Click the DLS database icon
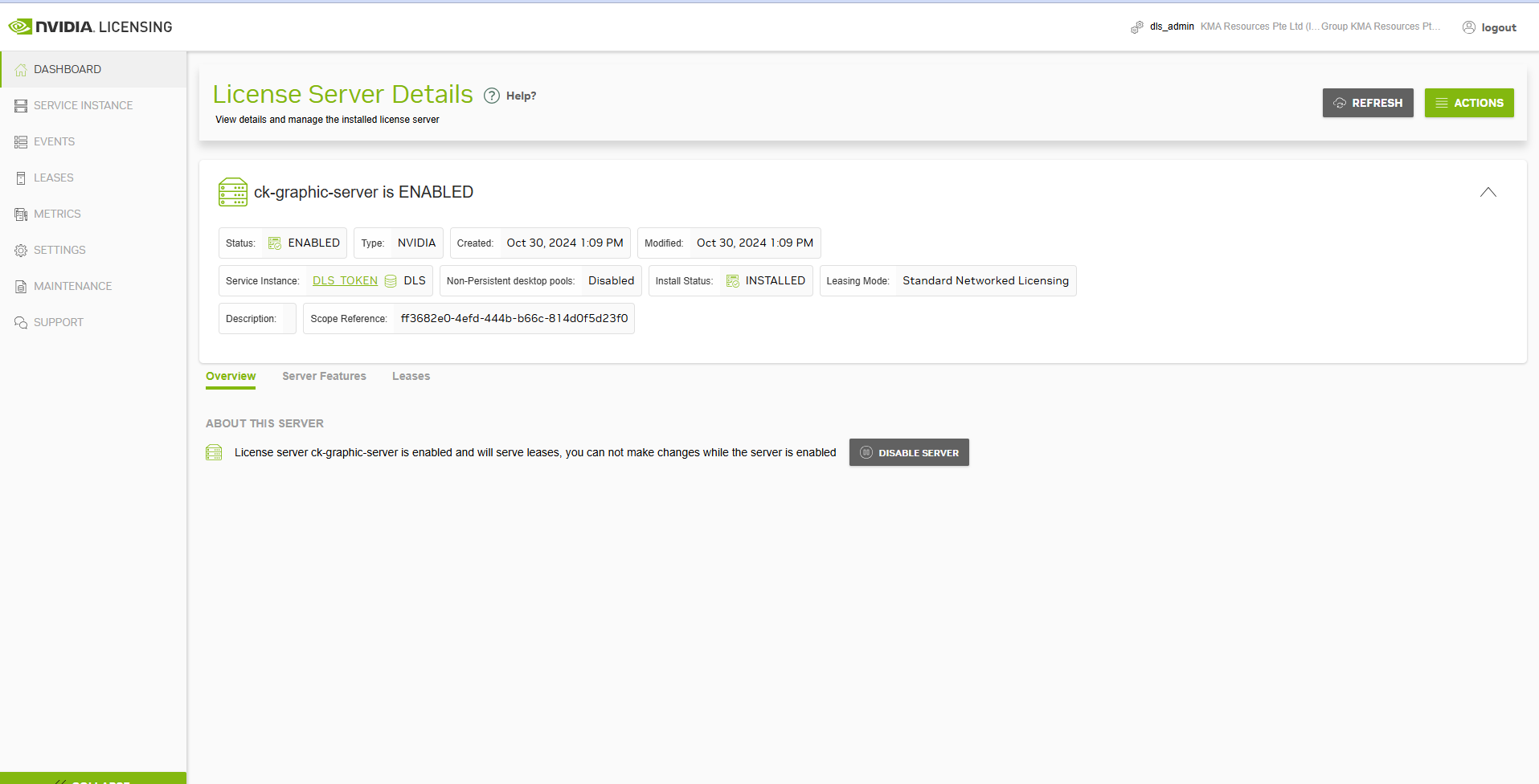Image resolution: width=1539 pixels, height=784 pixels. pyautogui.click(x=391, y=281)
